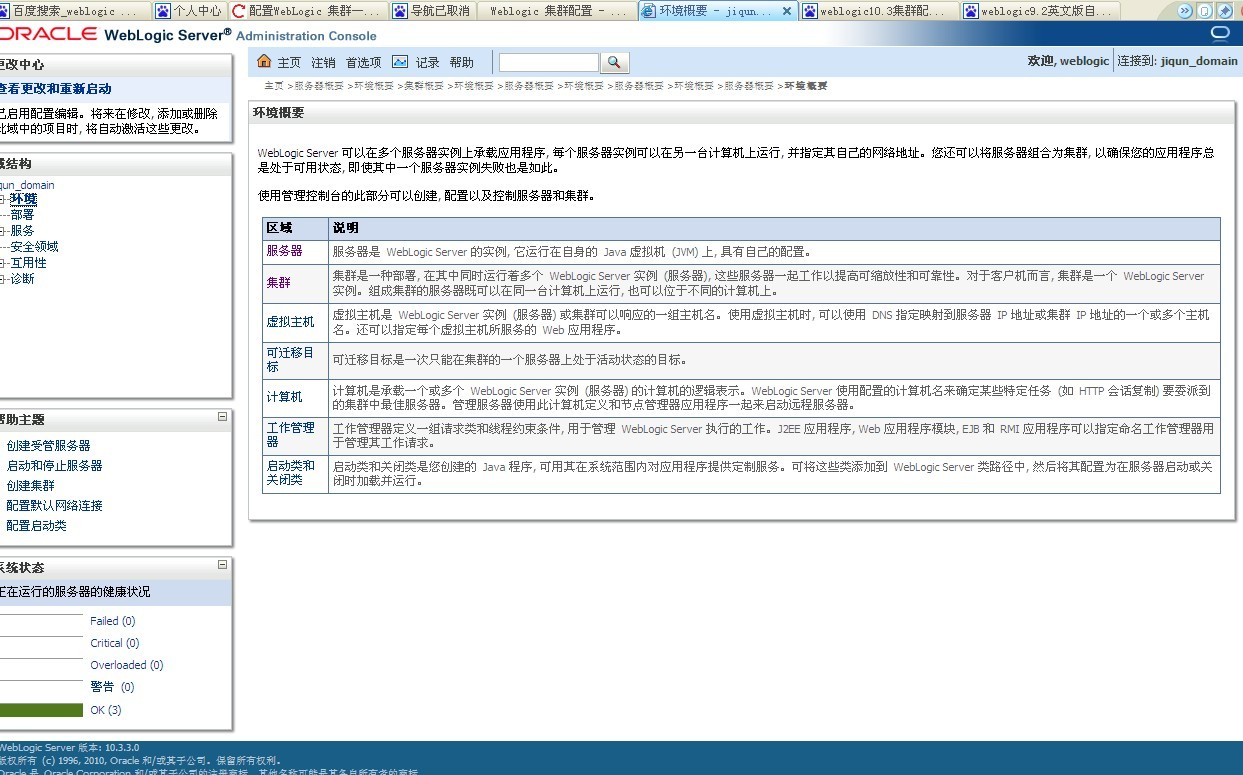Click 主页 in the console toolbar
This screenshot has width=1243, height=775.
[x=289, y=62]
